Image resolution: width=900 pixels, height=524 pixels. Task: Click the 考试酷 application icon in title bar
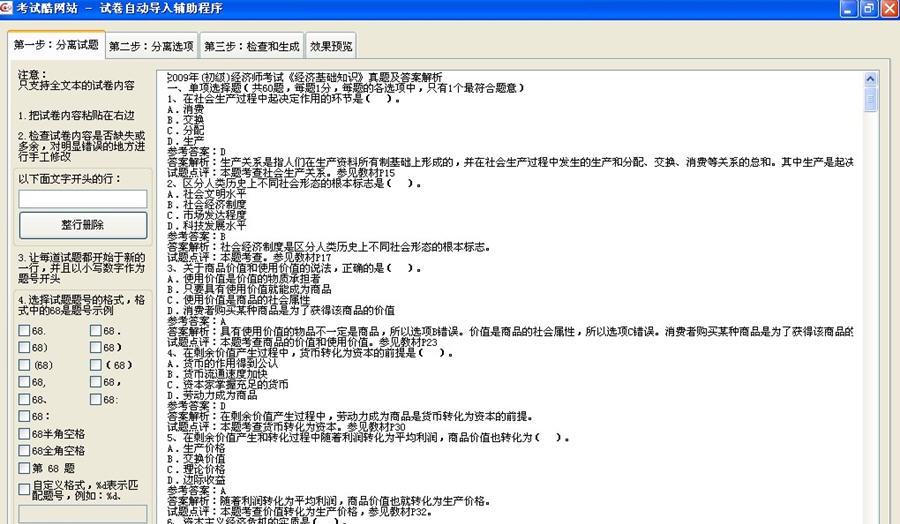coord(6,7)
